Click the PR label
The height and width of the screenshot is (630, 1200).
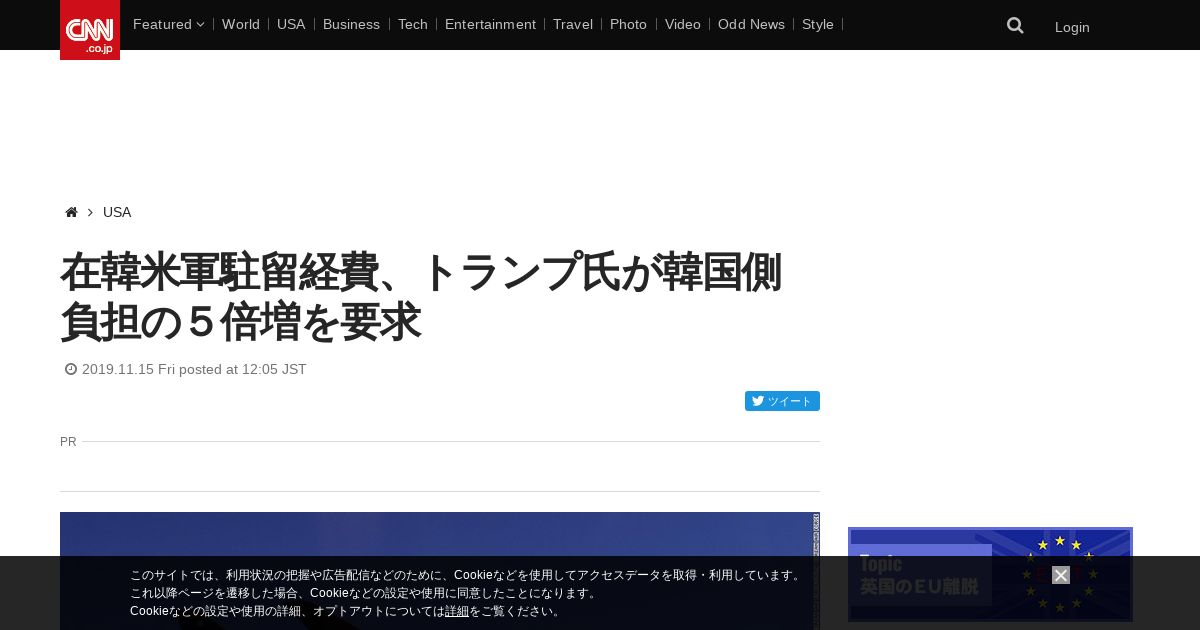[x=68, y=441]
